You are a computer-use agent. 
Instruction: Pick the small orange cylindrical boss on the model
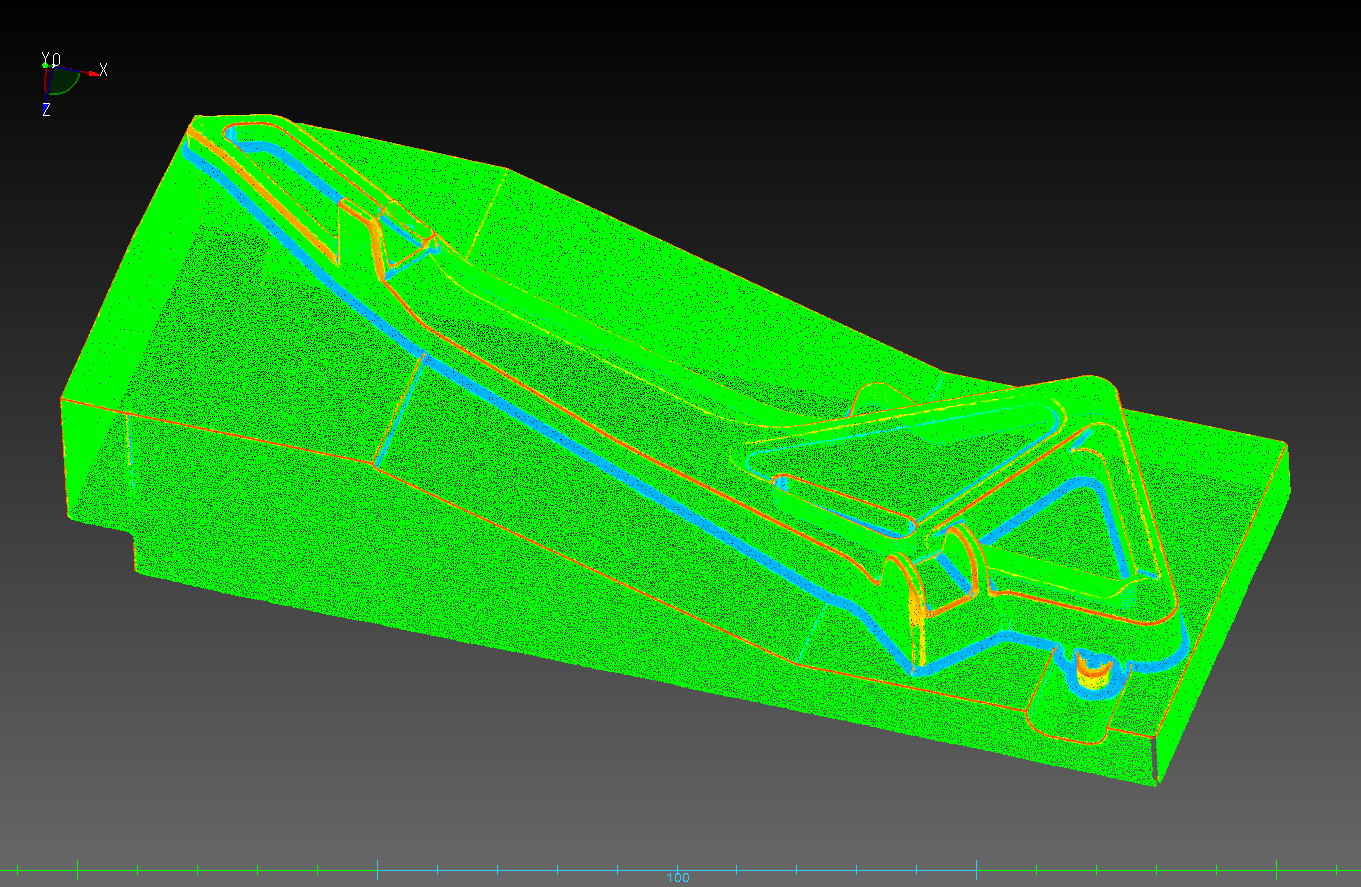1095,670
